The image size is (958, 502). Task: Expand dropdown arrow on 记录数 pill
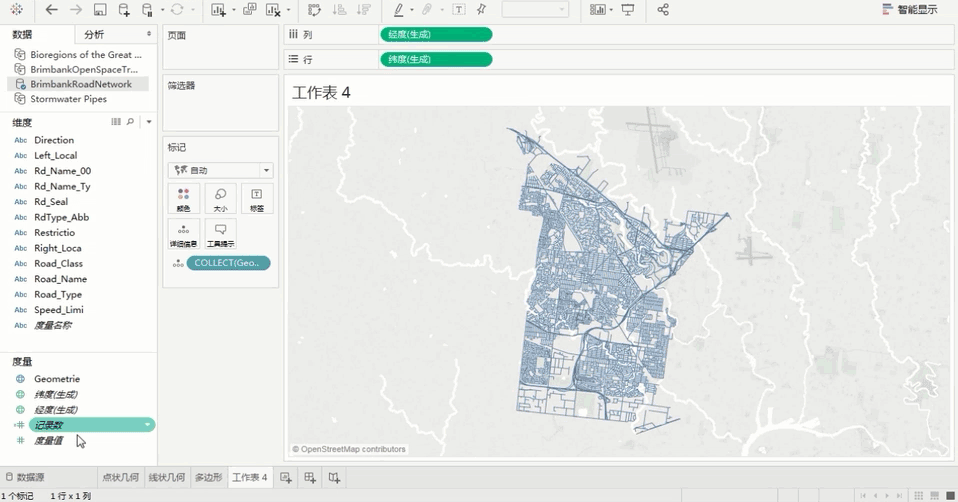click(148, 425)
